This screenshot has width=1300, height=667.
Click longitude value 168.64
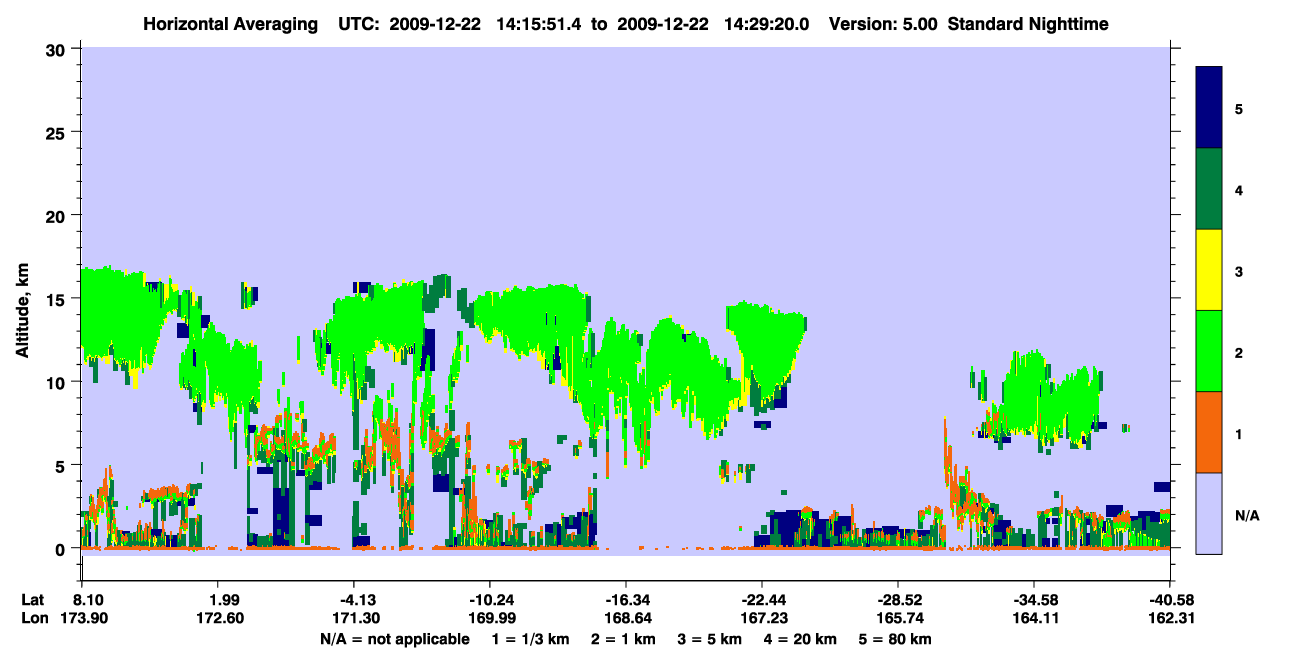626,618
